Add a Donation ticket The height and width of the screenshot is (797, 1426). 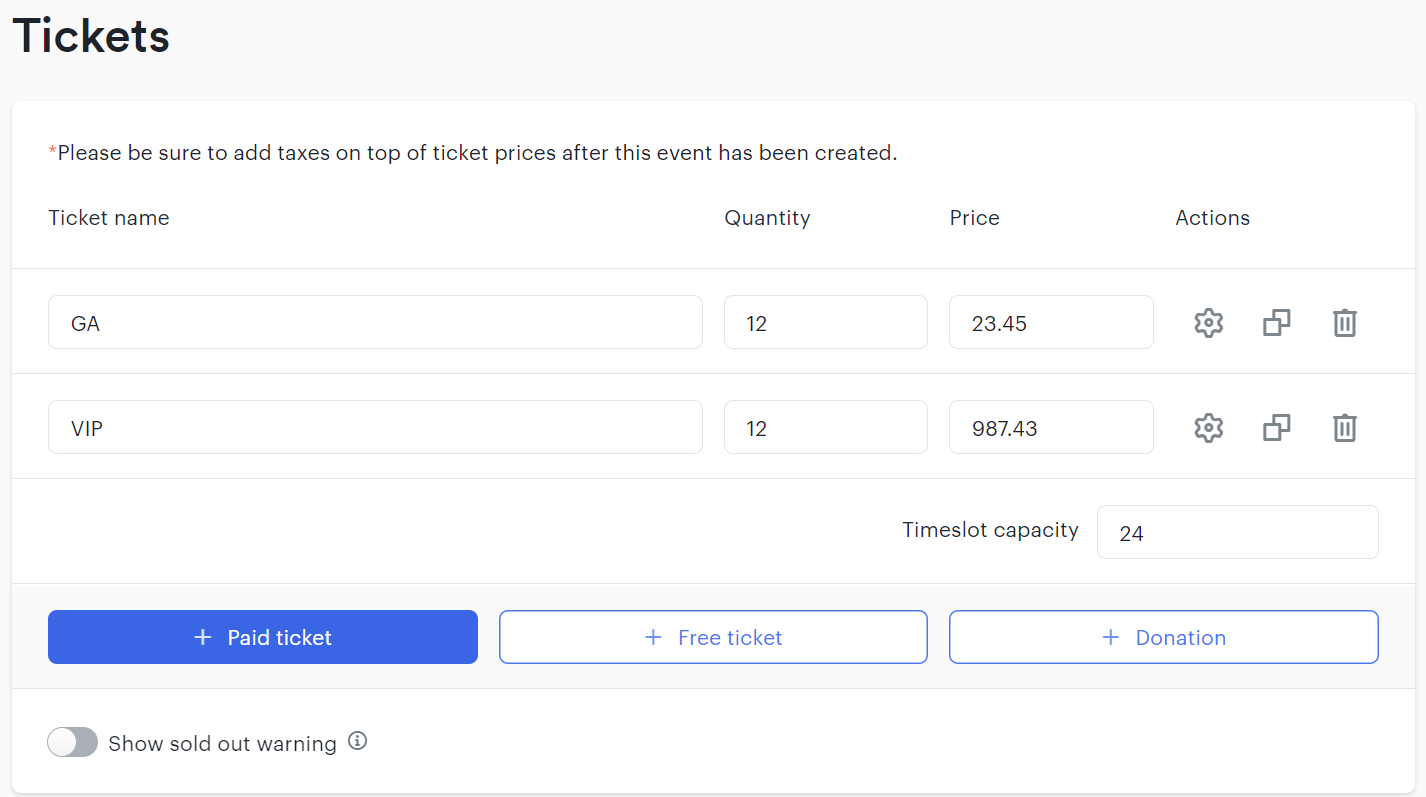1164,637
